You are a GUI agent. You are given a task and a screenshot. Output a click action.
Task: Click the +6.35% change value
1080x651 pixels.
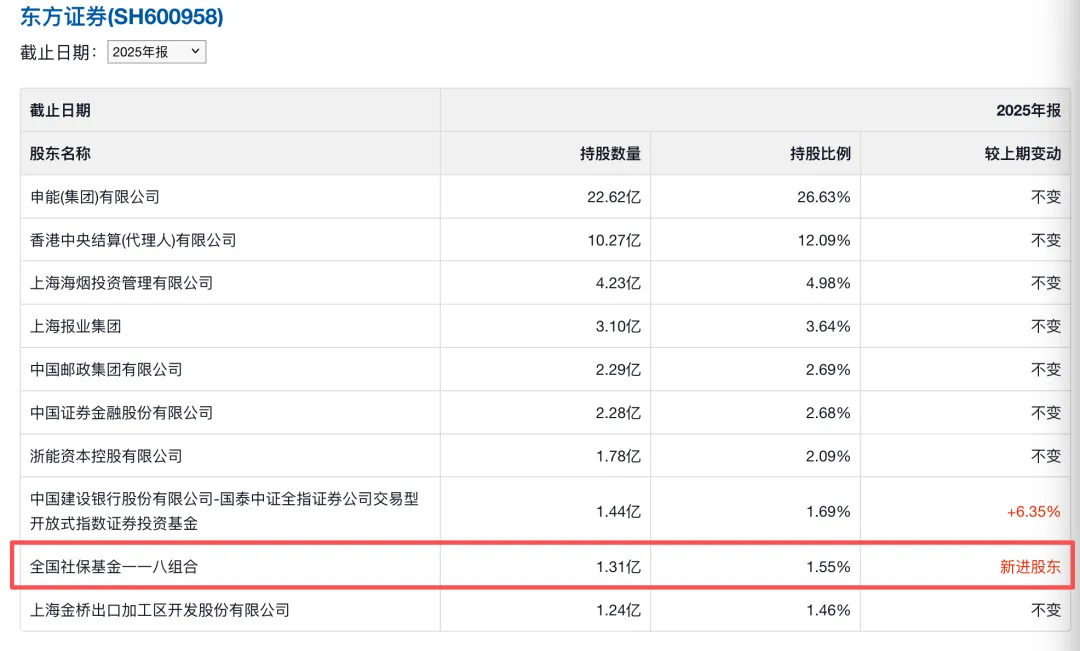(1033, 511)
